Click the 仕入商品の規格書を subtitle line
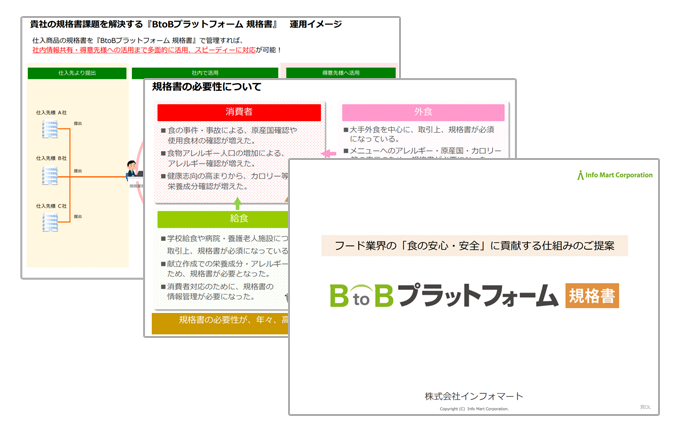686x435 pixels. (137, 41)
